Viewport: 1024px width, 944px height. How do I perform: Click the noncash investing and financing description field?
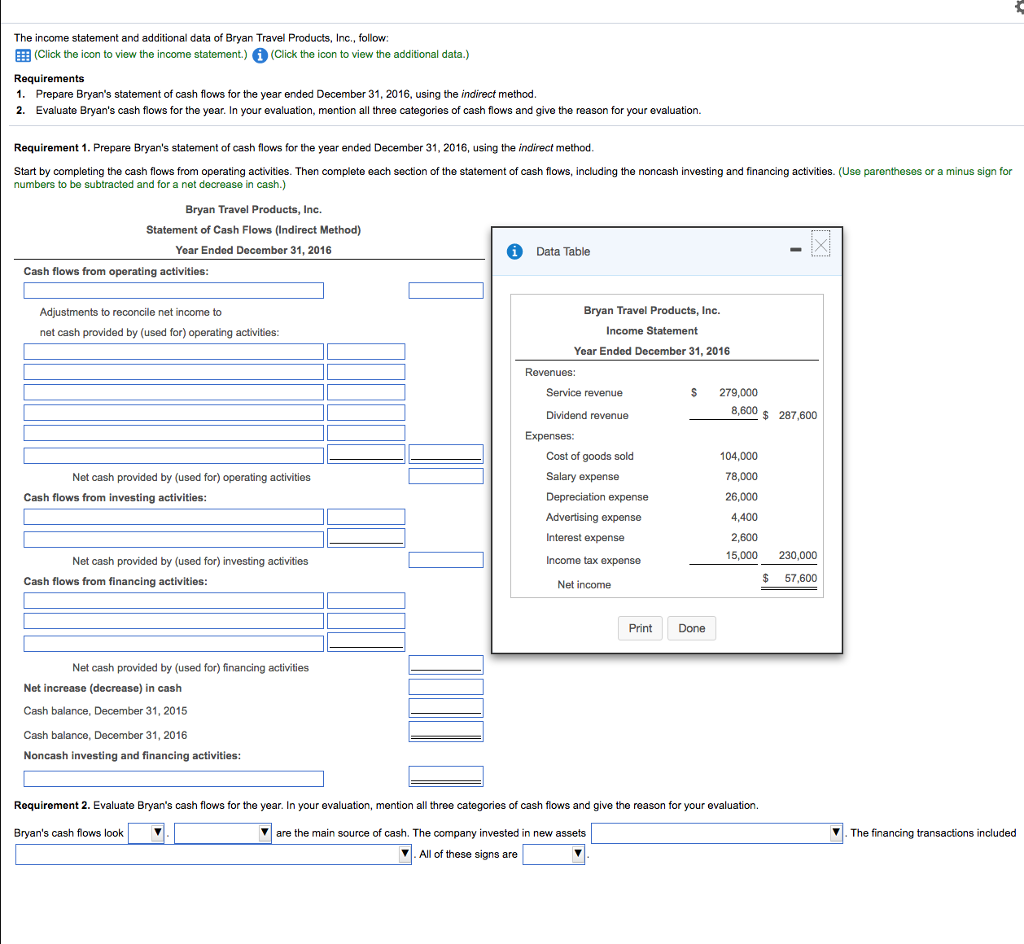pyautogui.click(x=174, y=779)
